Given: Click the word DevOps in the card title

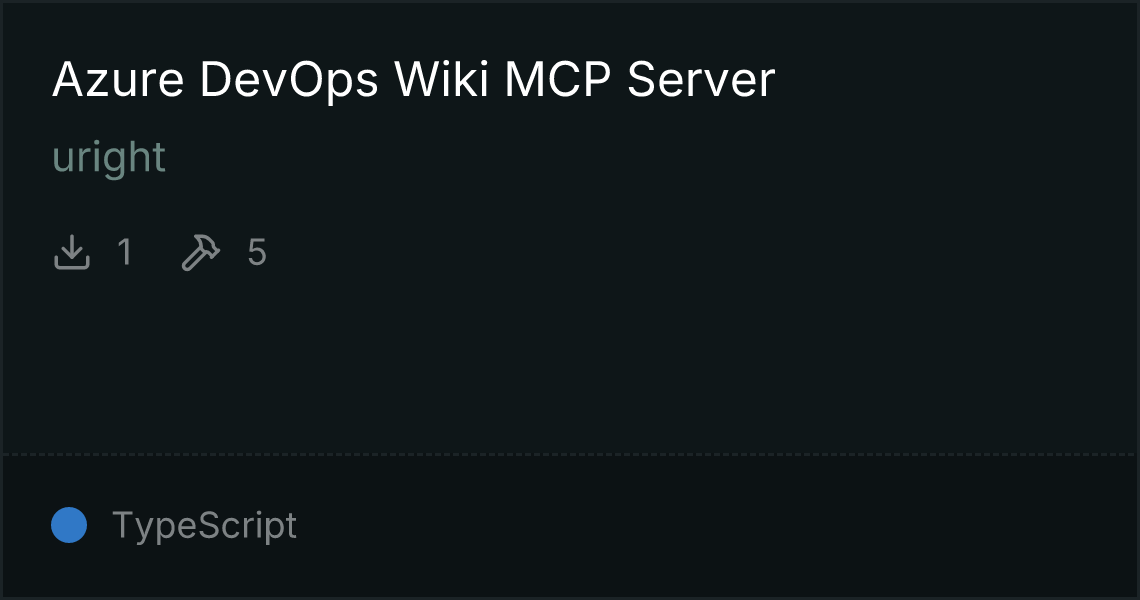Looking at the screenshot, I should click(289, 79).
